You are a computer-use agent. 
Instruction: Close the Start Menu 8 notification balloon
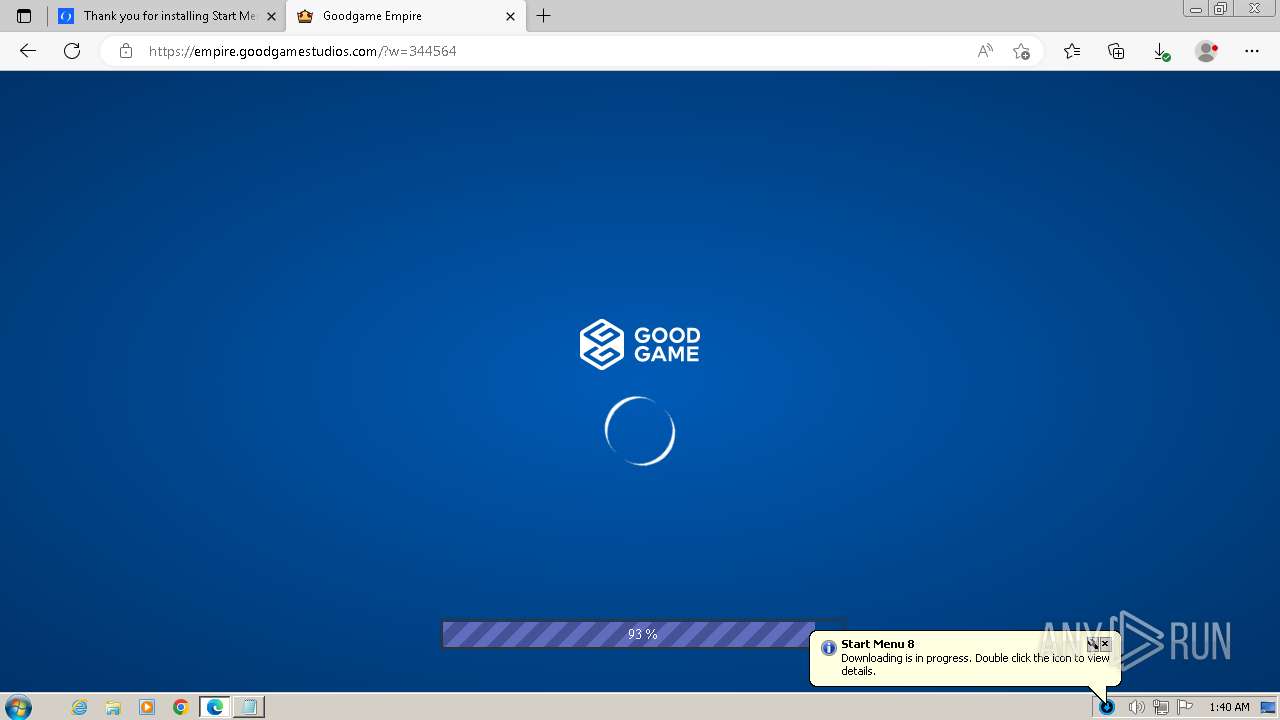point(1105,644)
